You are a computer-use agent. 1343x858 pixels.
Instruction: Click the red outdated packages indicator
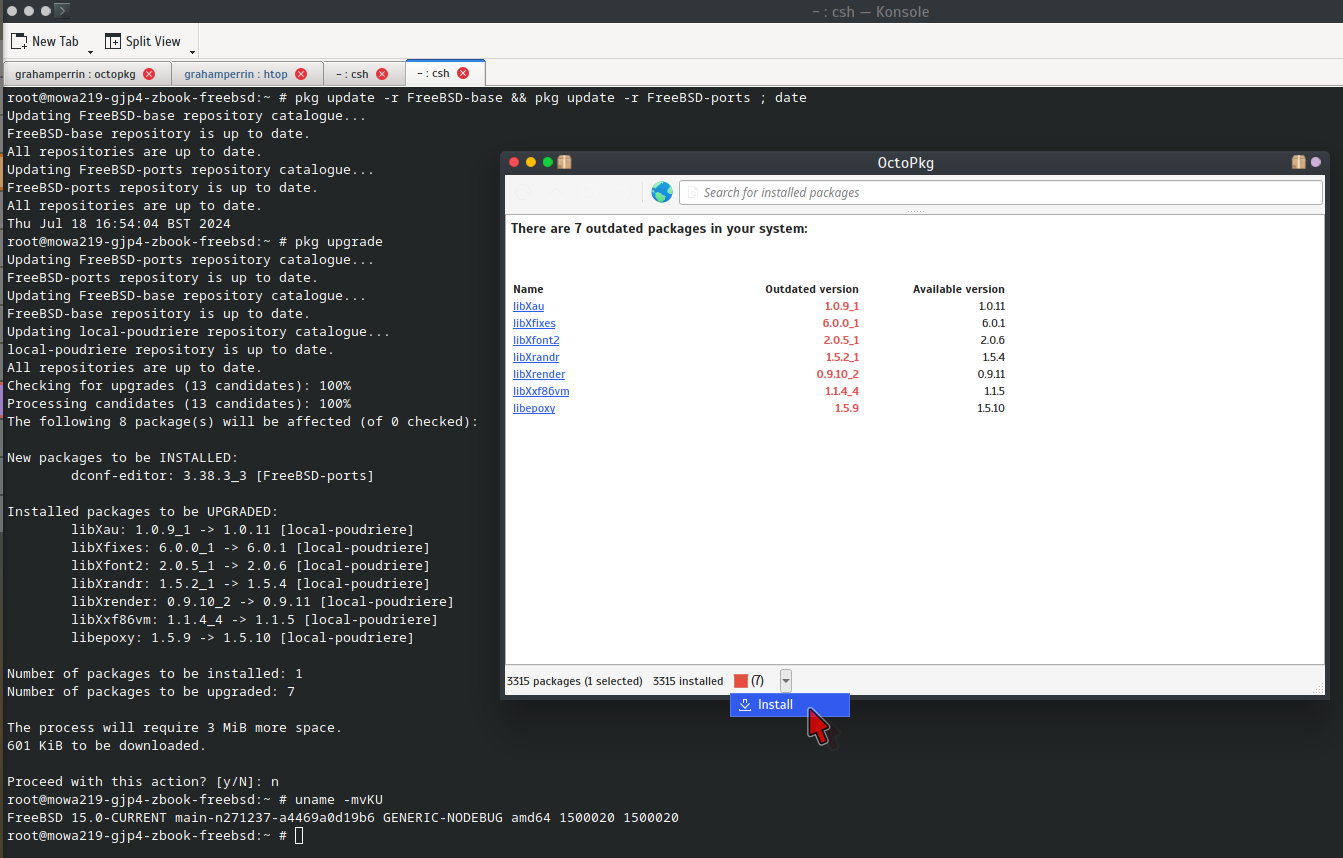point(741,681)
